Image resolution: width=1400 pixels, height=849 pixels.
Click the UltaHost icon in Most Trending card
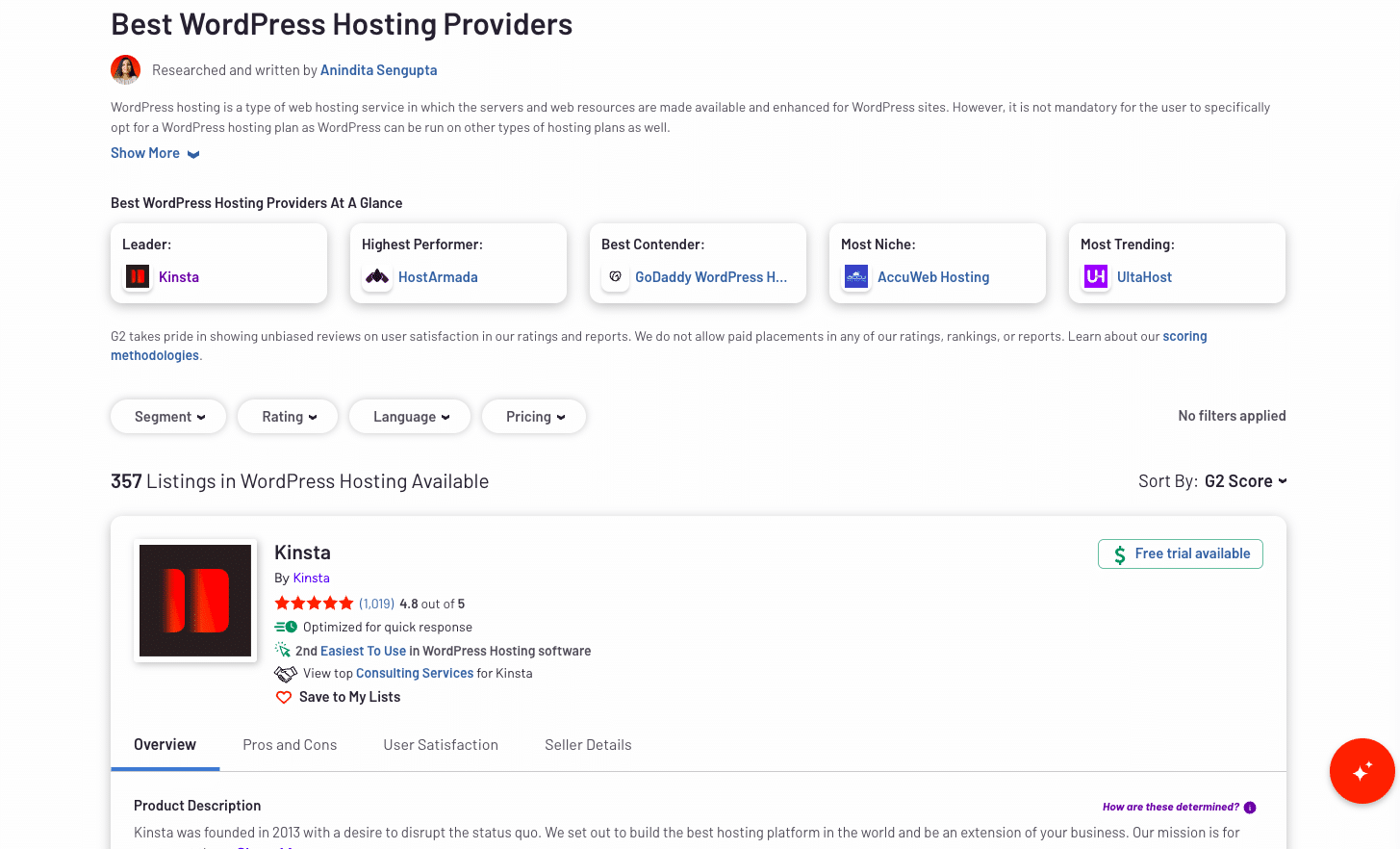pos(1095,276)
